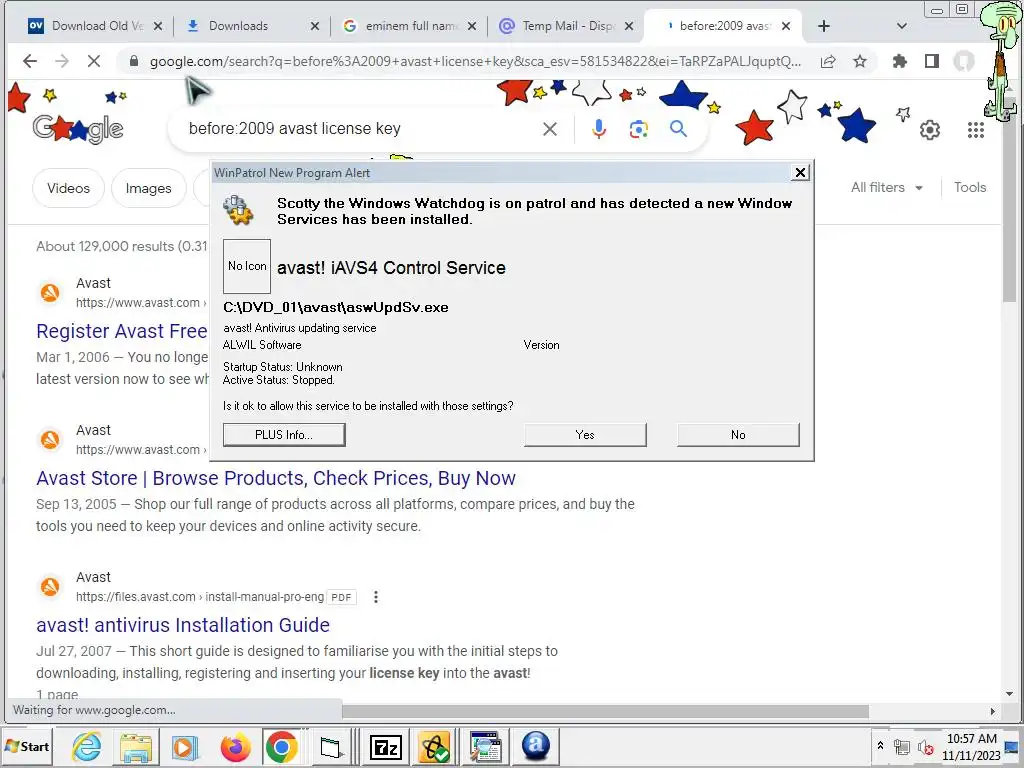The height and width of the screenshot is (768, 1024).
Task: Launch Firefox from the taskbar
Action: coord(235,746)
